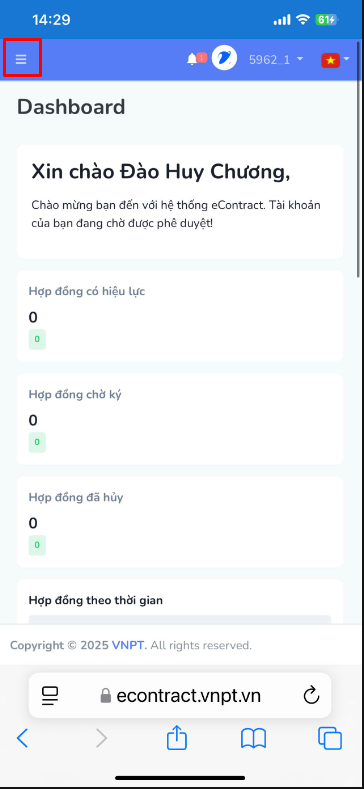Open the Hợp đồng chờ ký card
This screenshot has width=364, height=789.
point(180,419)
